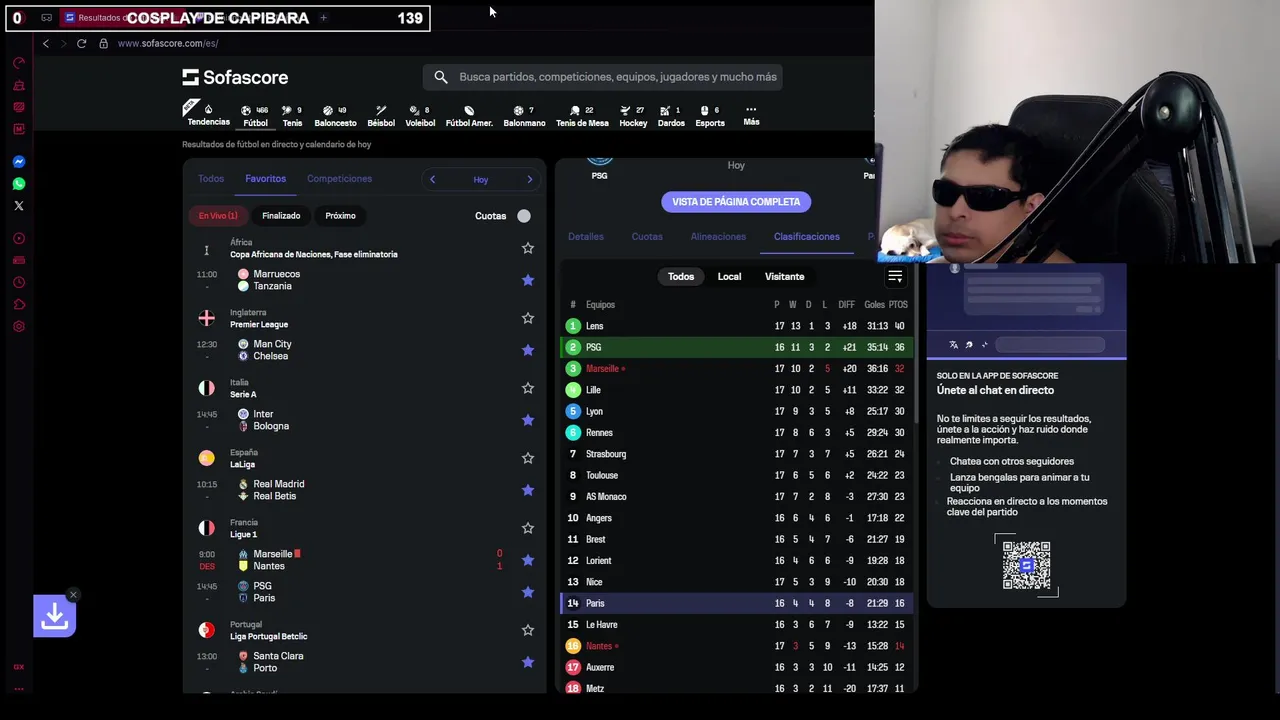Favorite the LaLiga competition star
Screen dimensions: 1280x720
(x=528, y=458)
